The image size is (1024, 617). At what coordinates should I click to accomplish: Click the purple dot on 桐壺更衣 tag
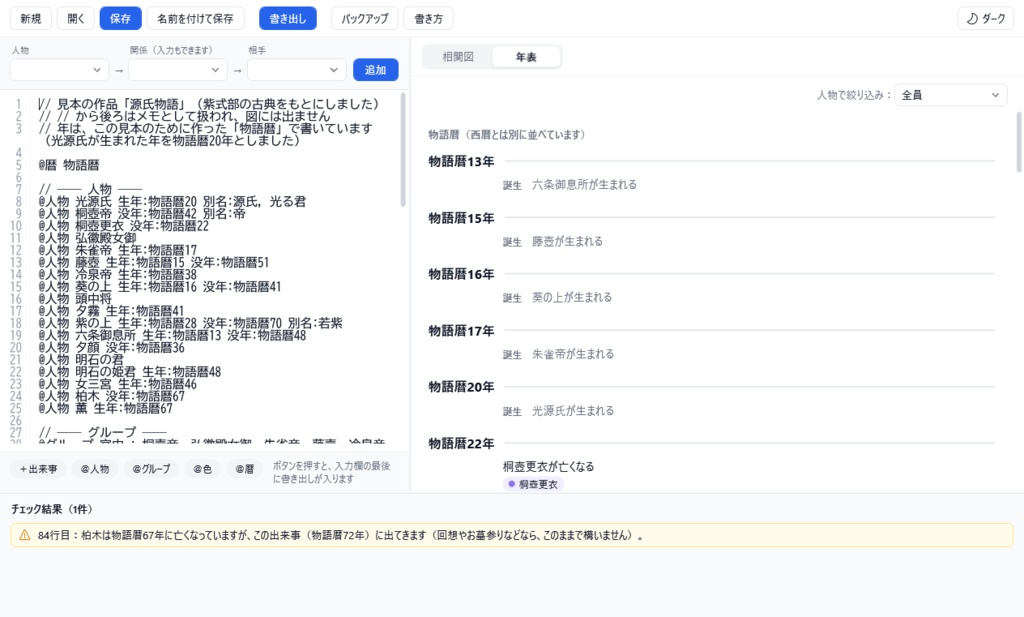tap(511, 484)
